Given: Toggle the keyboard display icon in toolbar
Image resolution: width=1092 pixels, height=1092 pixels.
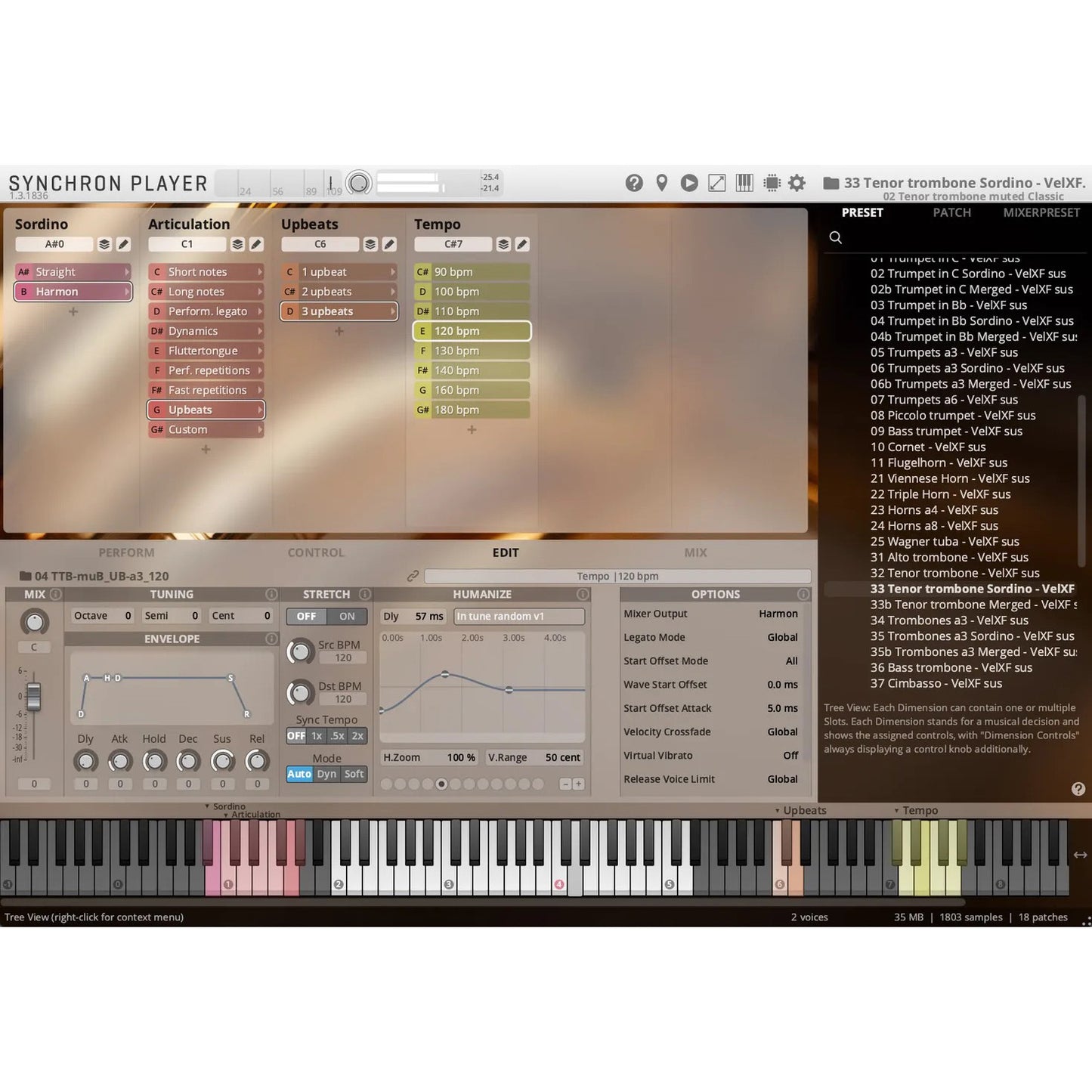Looking at the screenshot, I should [x=744, y=183].
